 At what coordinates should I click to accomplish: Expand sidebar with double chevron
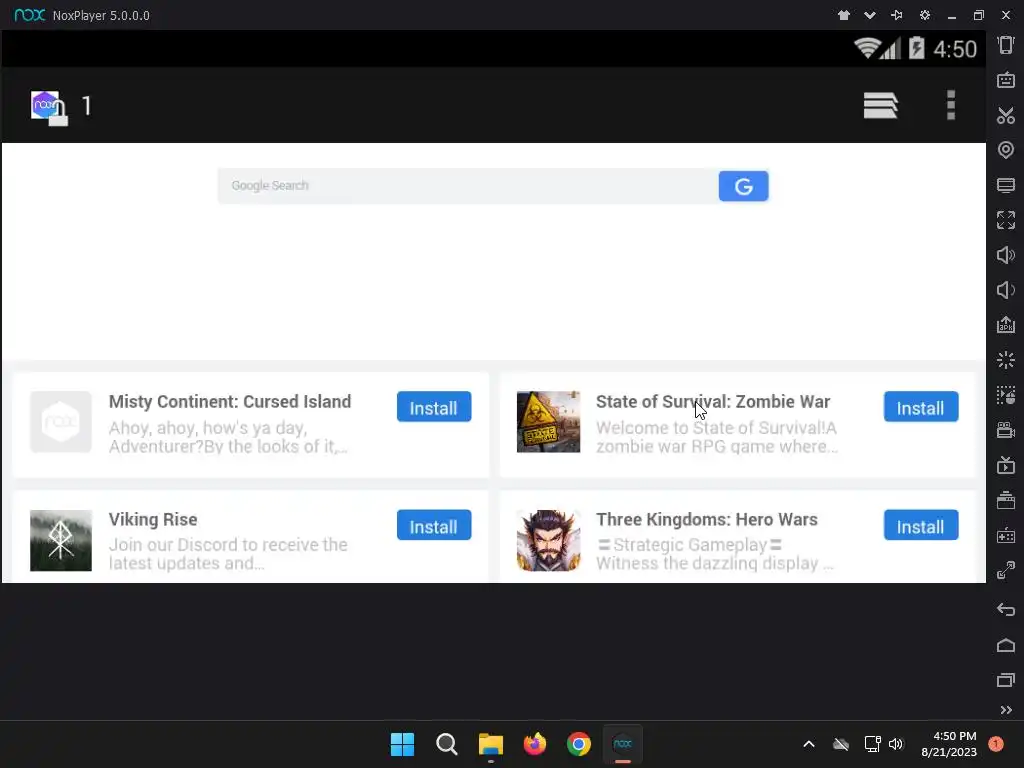point(1006,710)
